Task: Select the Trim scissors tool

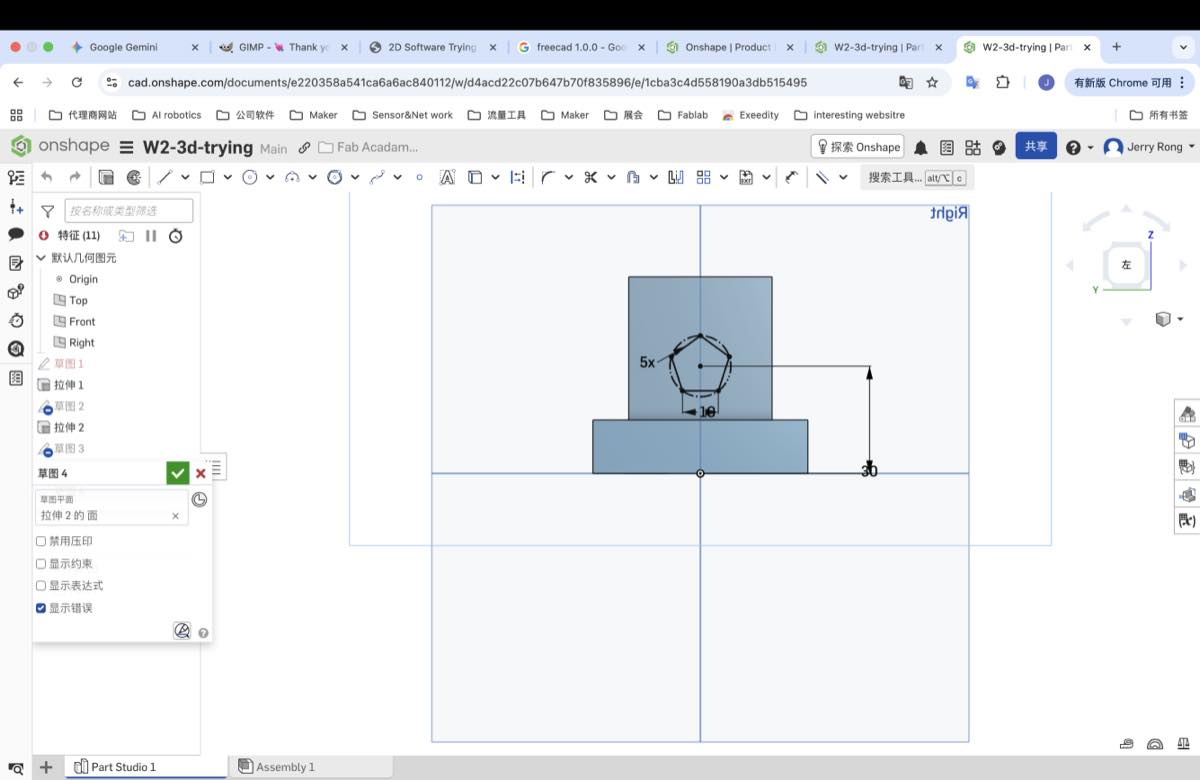Action: click(590, 177)
